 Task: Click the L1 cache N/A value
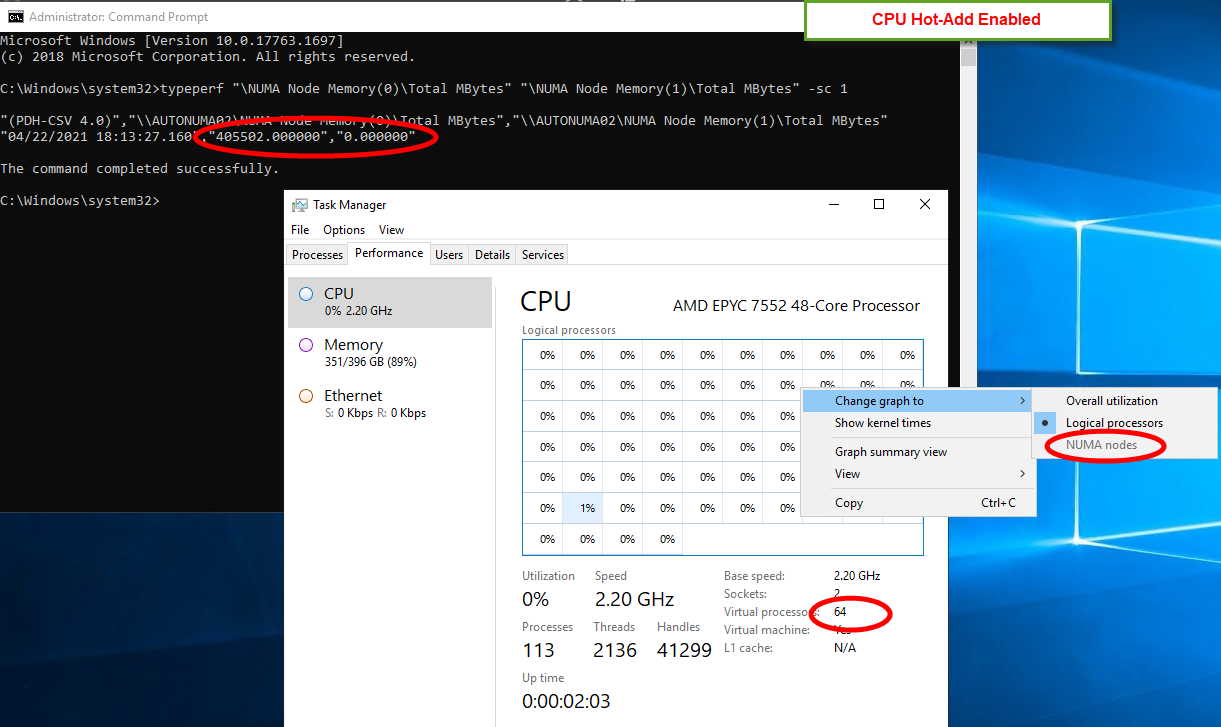coord(845,648)
